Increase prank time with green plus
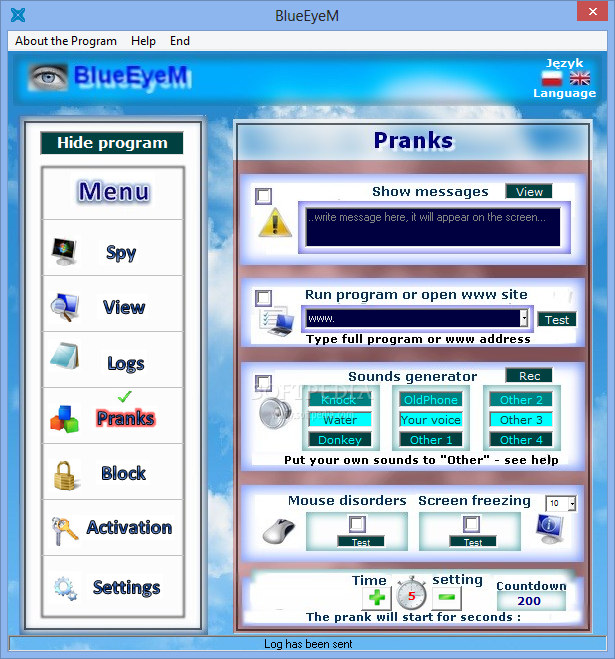Image resolution: width=615 pixels, height=659 pixels. (377, 598)
